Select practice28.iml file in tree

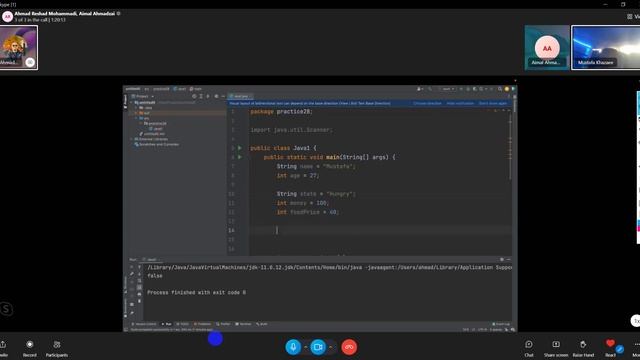[x=152, y=134]
